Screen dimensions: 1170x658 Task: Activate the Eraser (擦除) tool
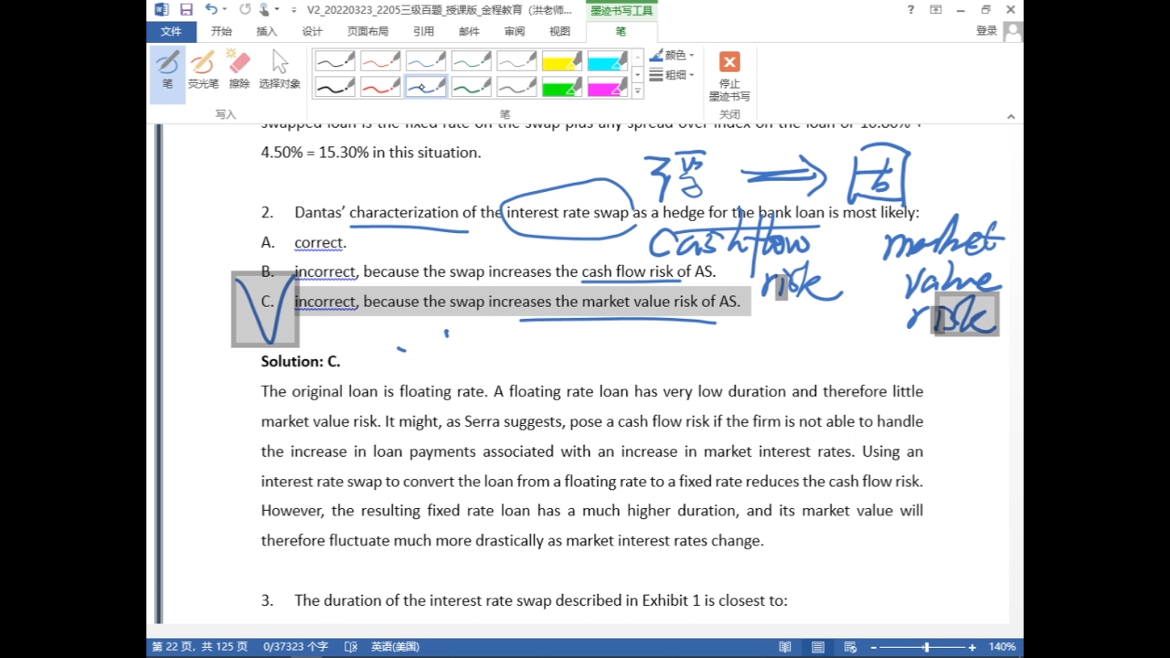coord(239,71)
